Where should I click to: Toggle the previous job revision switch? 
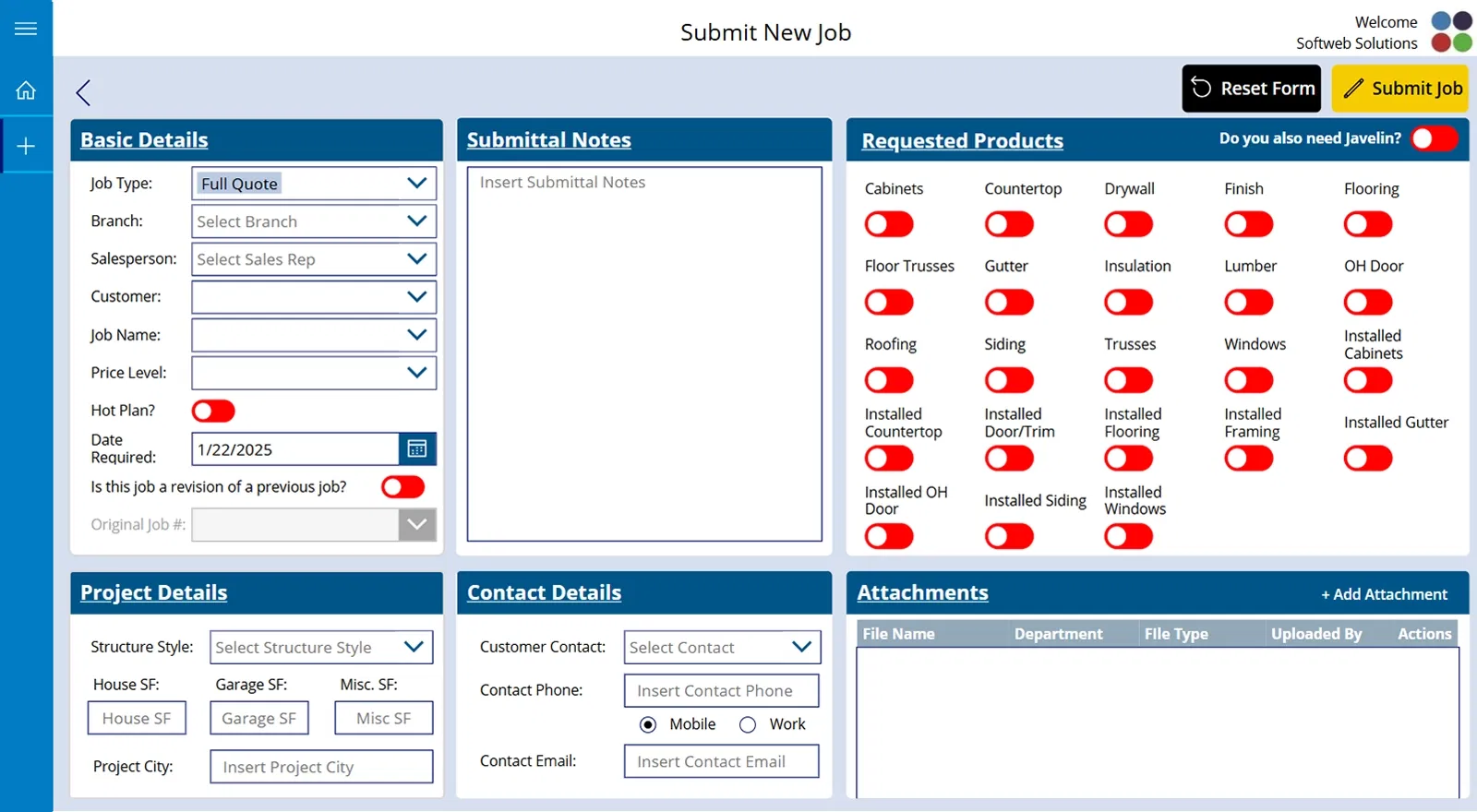pos(402,487)
